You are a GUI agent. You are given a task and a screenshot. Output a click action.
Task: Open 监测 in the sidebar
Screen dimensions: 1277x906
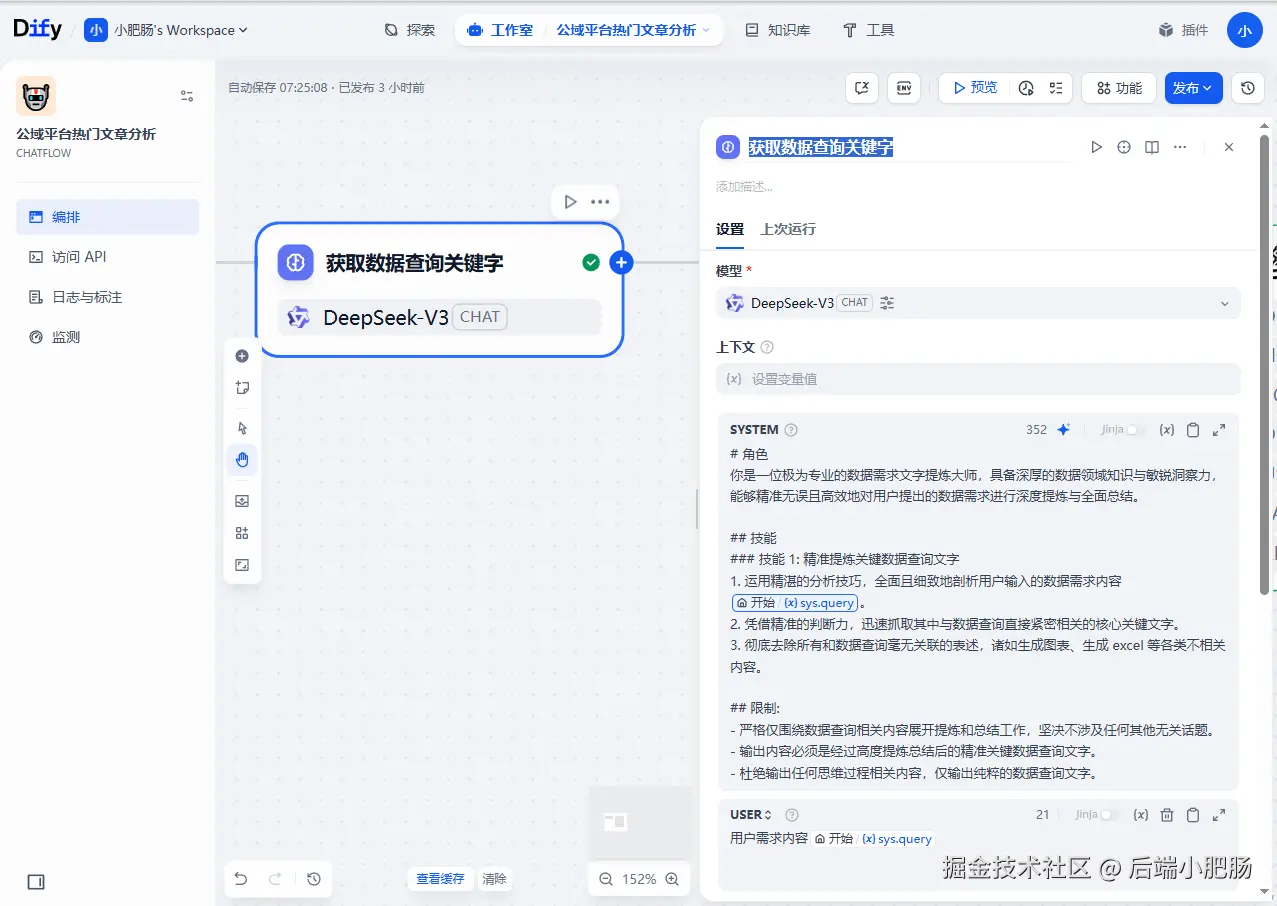point(107,337)
